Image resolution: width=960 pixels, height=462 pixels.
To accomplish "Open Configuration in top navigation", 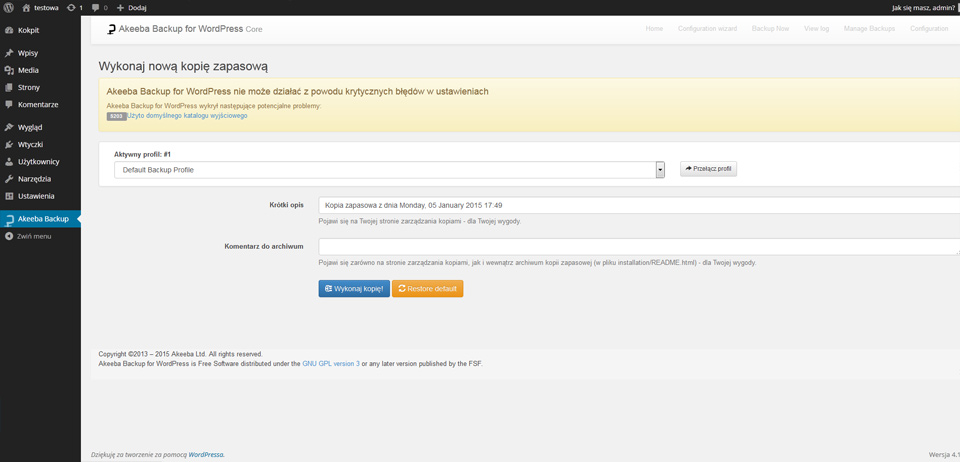I will (929, 29).
